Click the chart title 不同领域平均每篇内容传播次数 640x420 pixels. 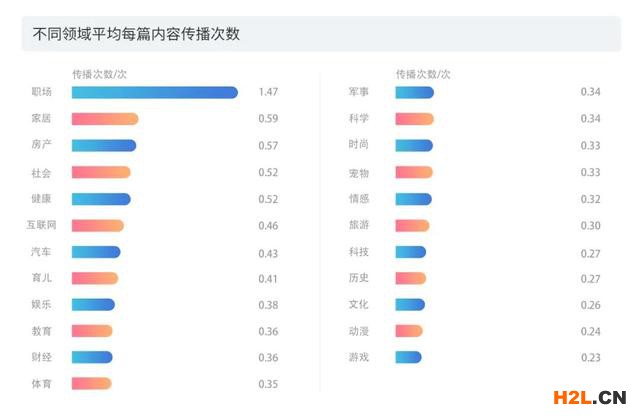pos(136,34)
